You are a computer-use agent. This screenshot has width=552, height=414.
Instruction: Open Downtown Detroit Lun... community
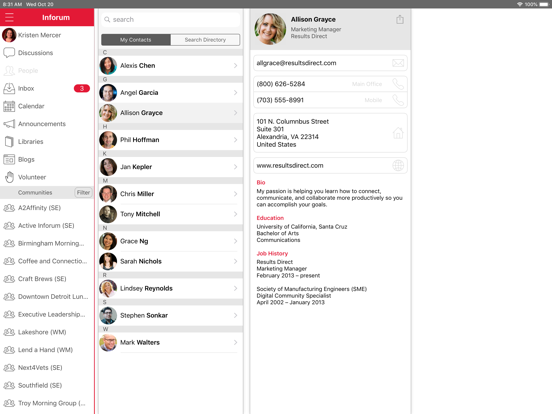(x=47, y=296)
